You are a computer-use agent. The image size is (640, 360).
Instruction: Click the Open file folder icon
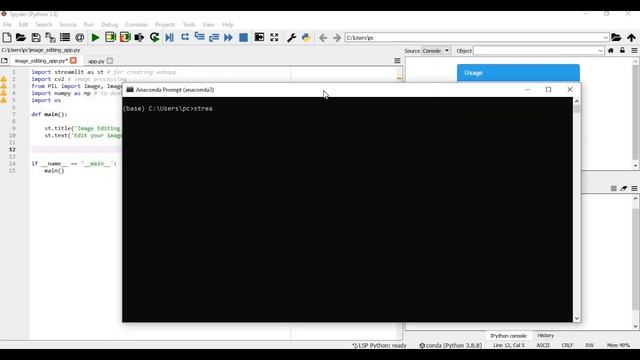21,38
